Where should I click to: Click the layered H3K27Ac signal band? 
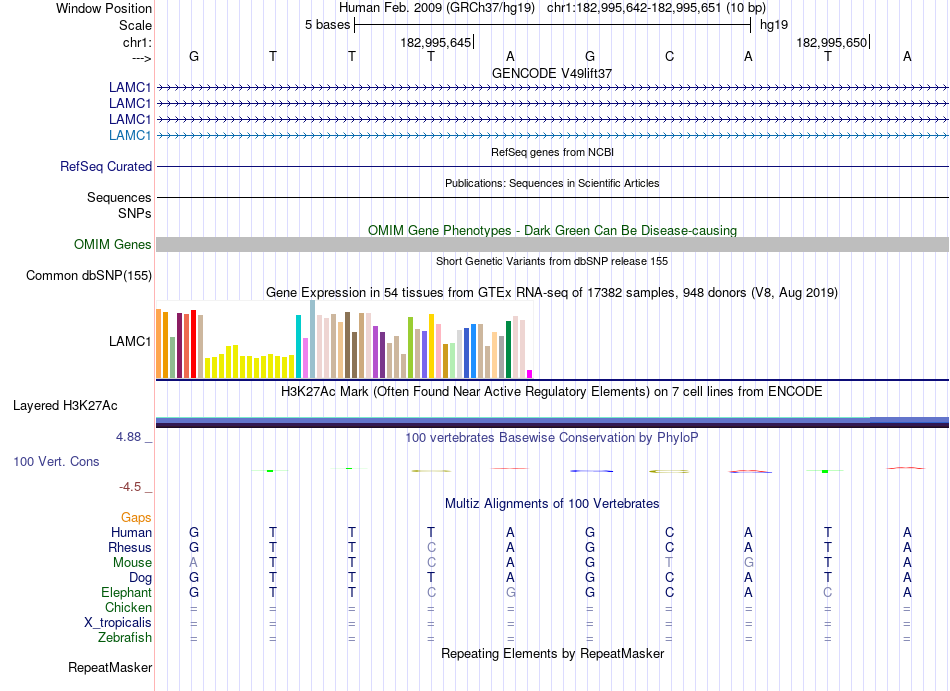point(552,422)
